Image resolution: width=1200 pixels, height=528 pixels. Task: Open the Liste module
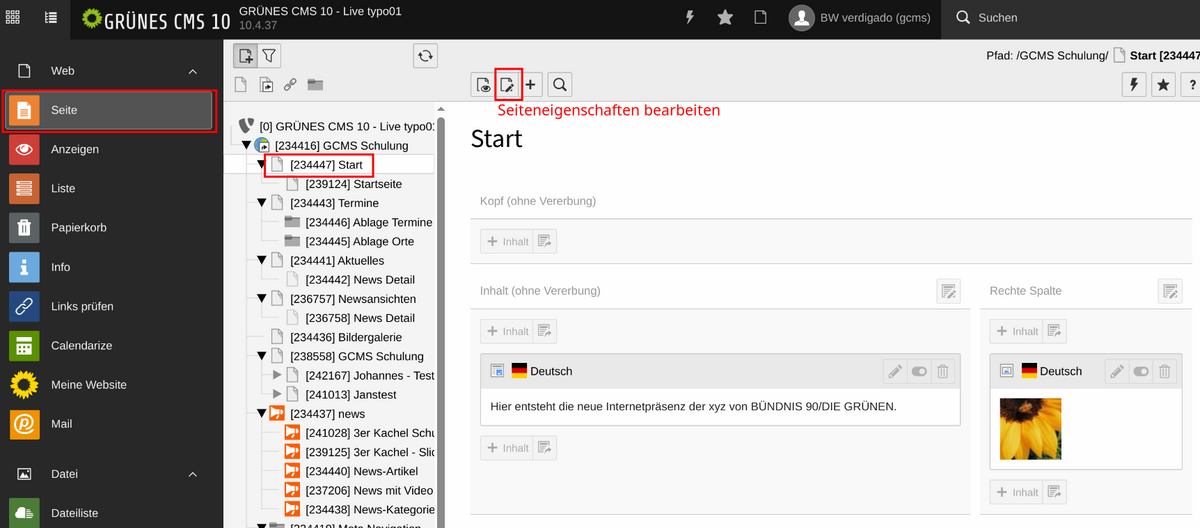[110, 188]
